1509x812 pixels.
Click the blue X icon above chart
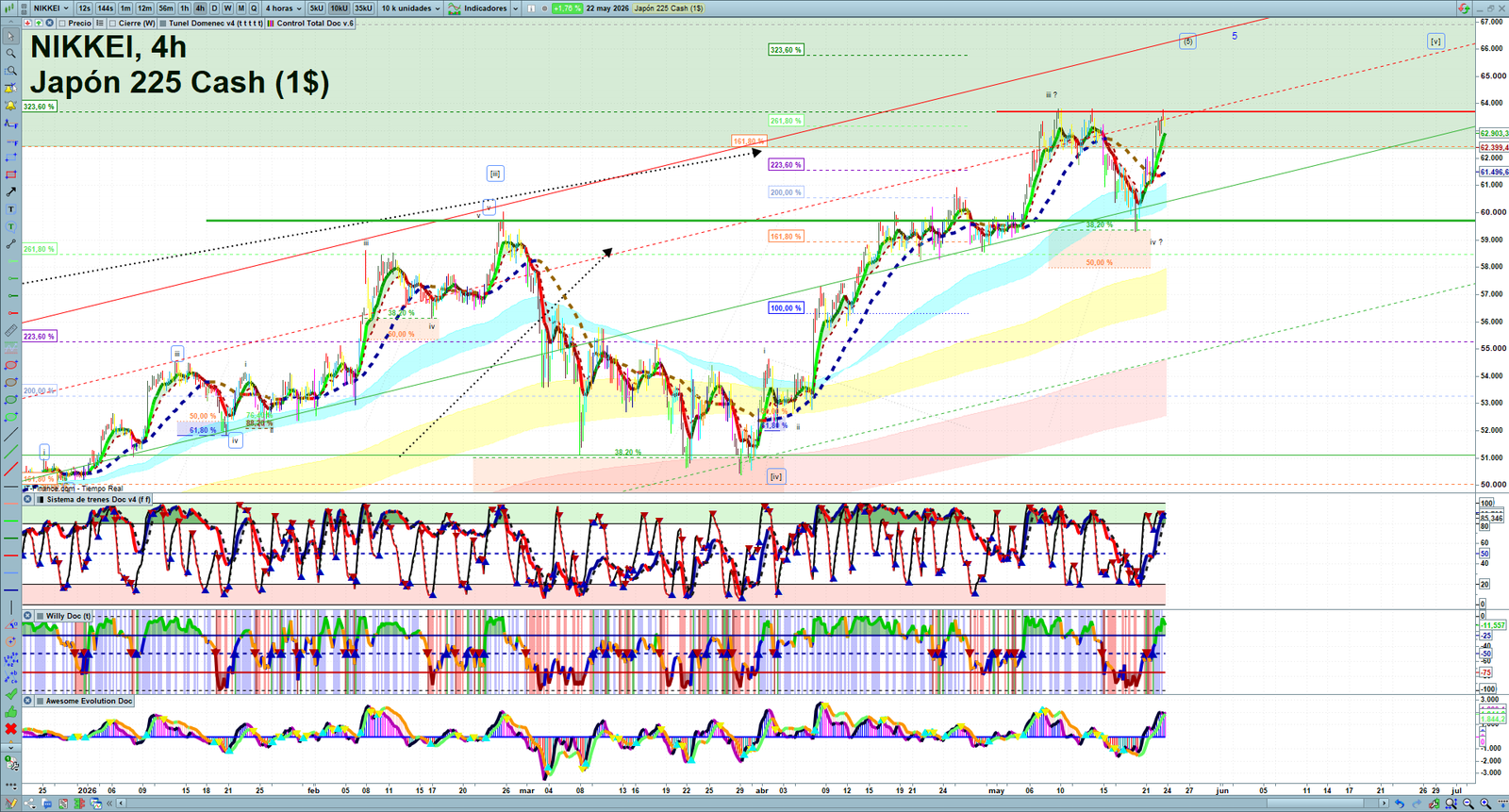click(x=49, y=23)
